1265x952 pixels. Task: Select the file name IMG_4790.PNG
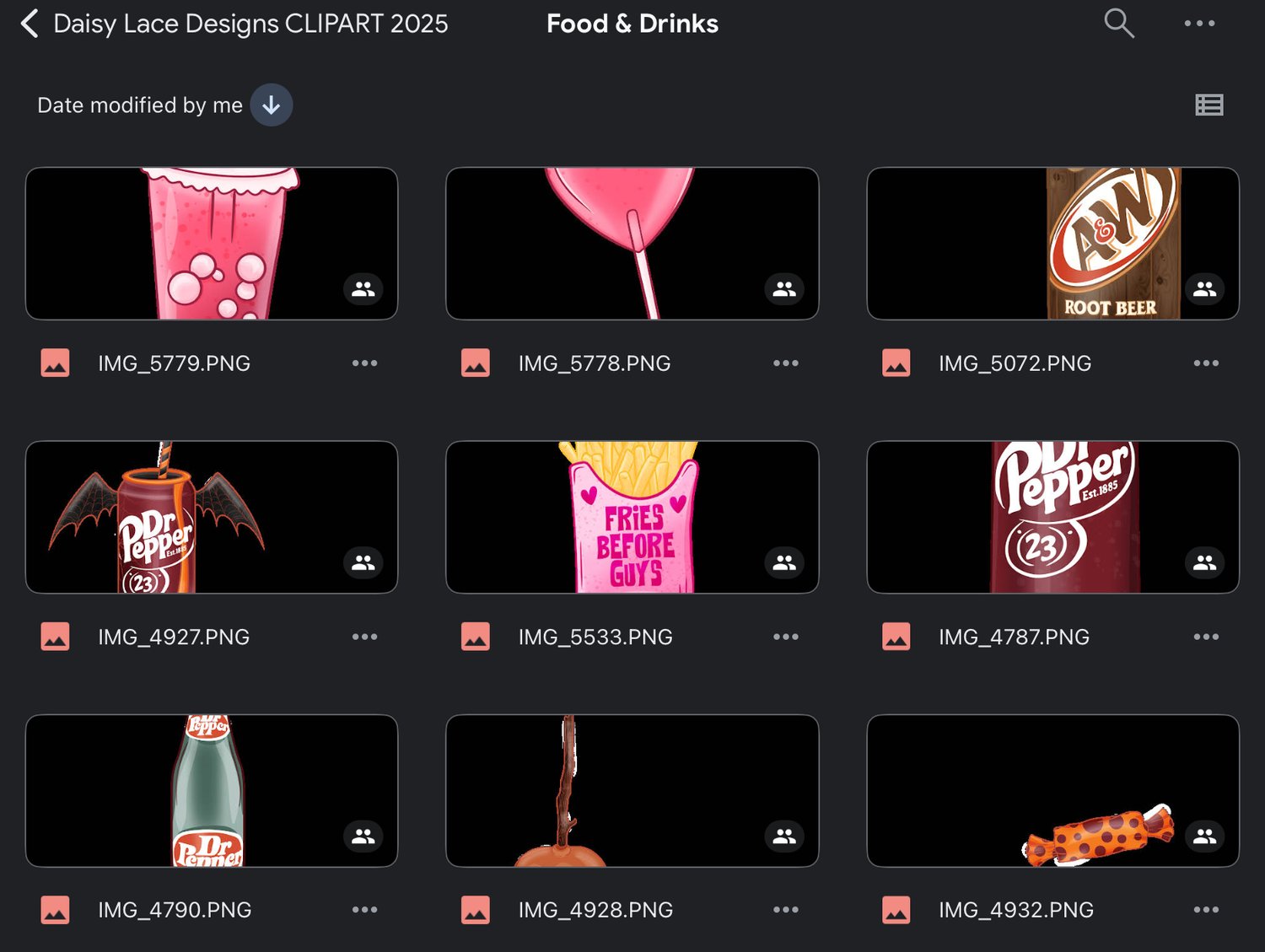tap(175, 910)
